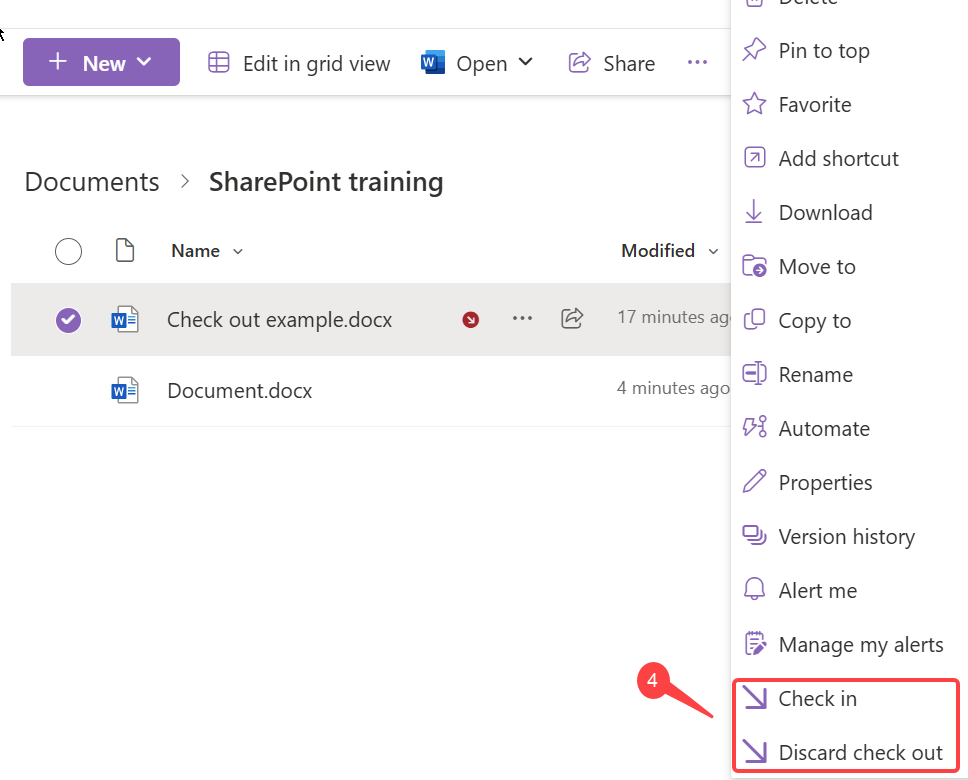Choose Discard check out menu option
The height and width of the screenshot is (780, 968).
(860, 753)
